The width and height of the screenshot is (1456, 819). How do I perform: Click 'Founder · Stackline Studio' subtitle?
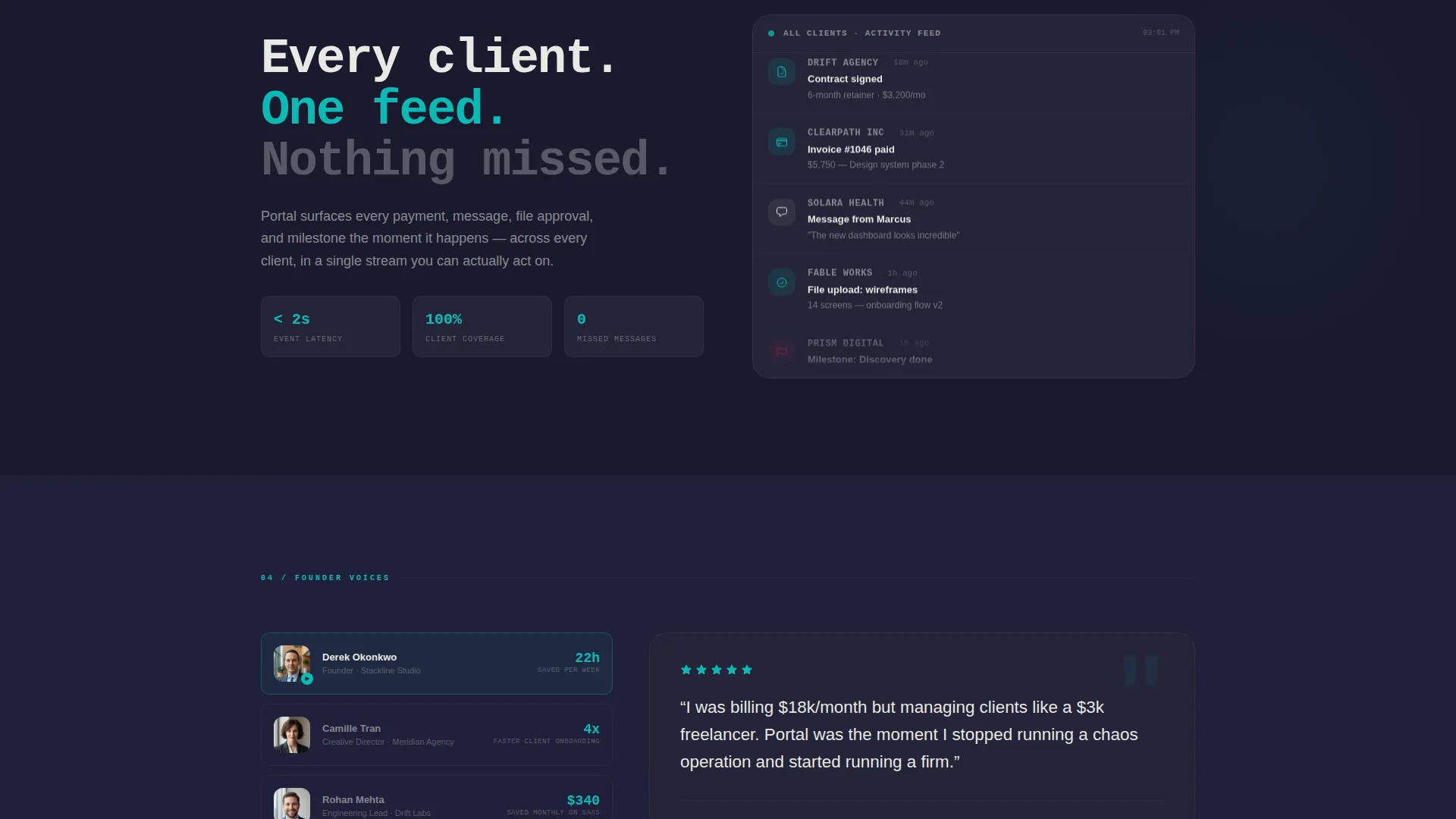tap(372, 670)
